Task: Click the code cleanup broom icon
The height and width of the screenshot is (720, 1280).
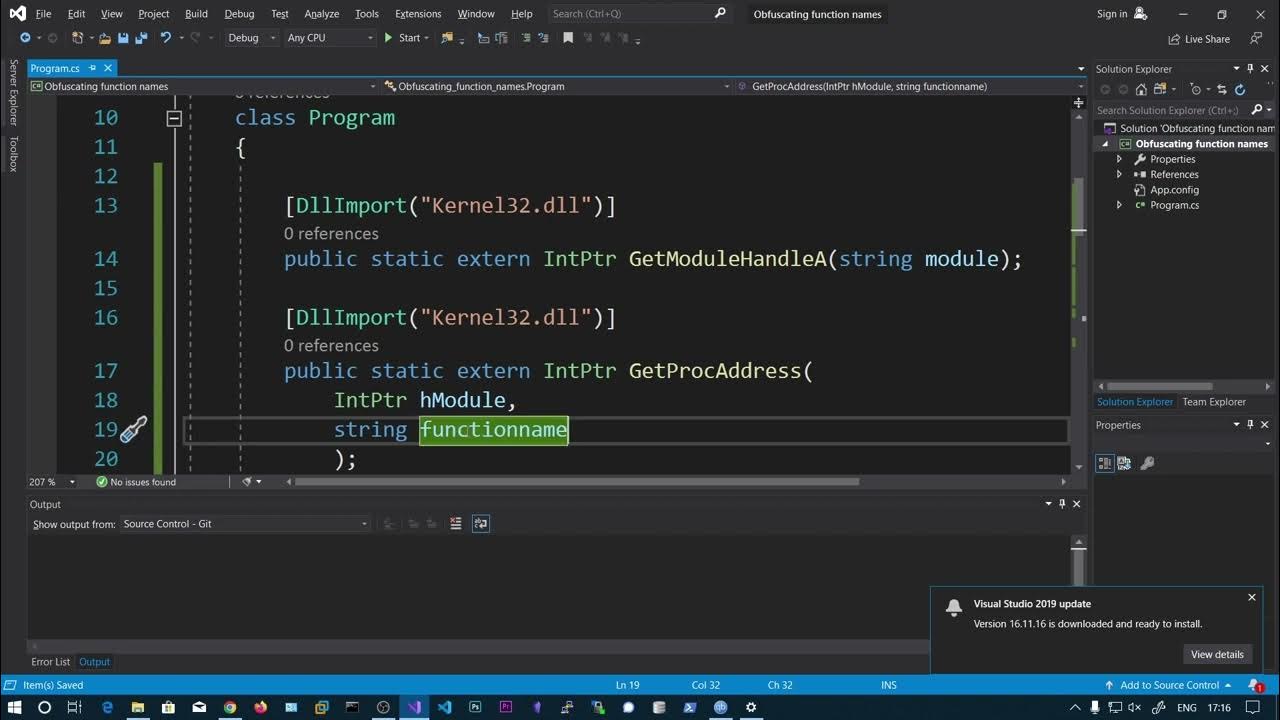Action: pyautogui.click(x=247, y=482)
